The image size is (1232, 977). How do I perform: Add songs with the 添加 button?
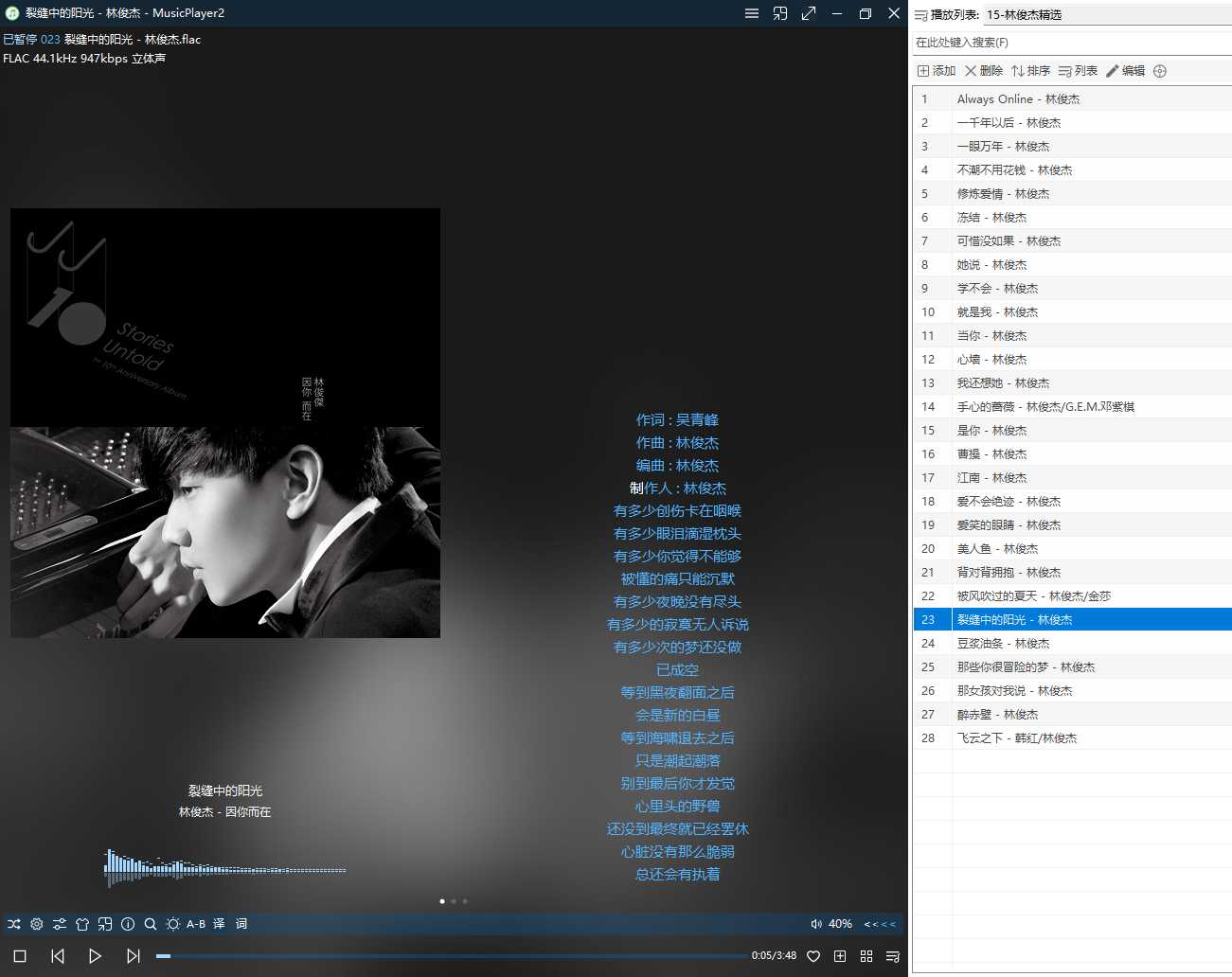(936, 70)
